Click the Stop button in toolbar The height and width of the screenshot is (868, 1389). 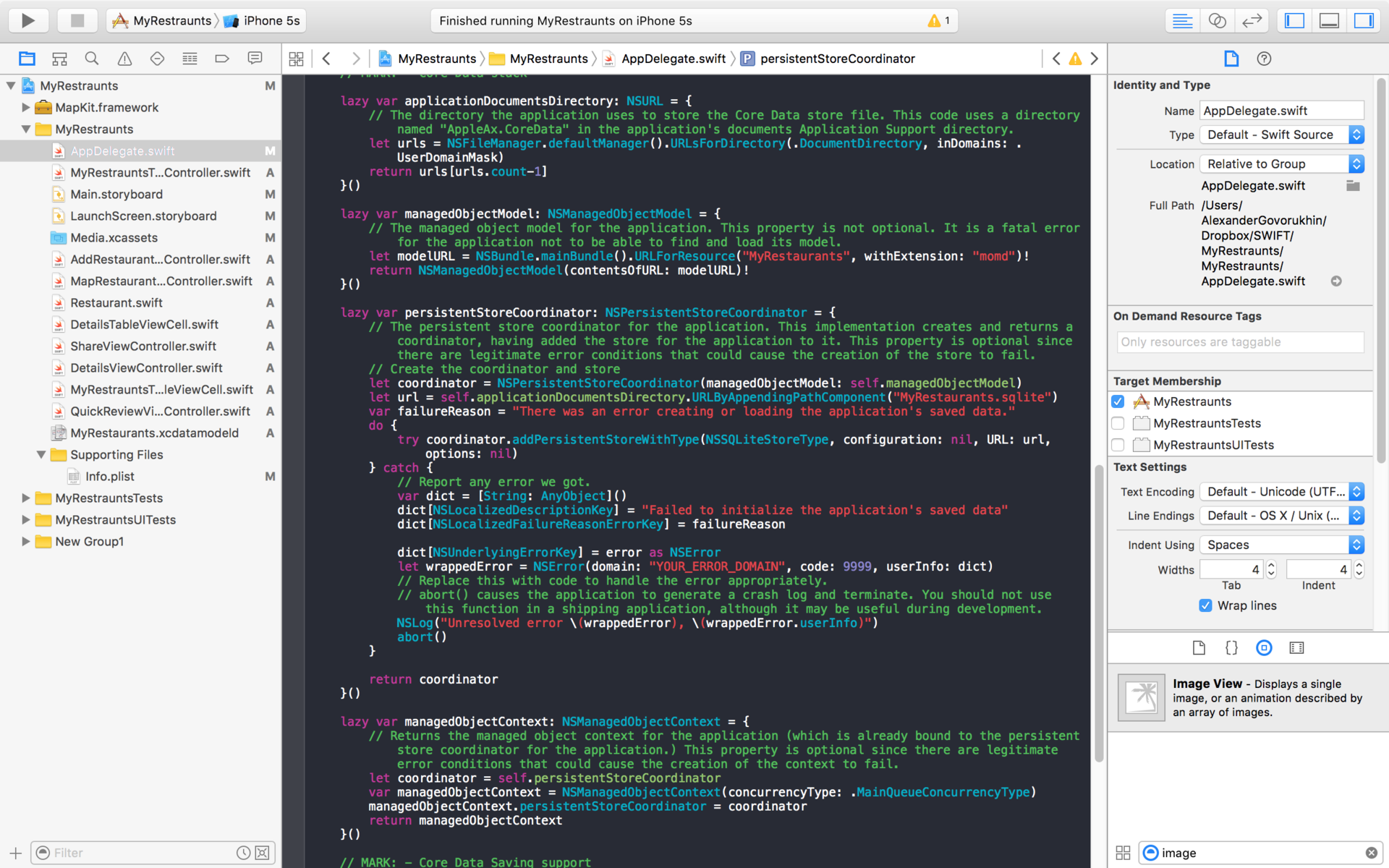click(x=77, y=20)
